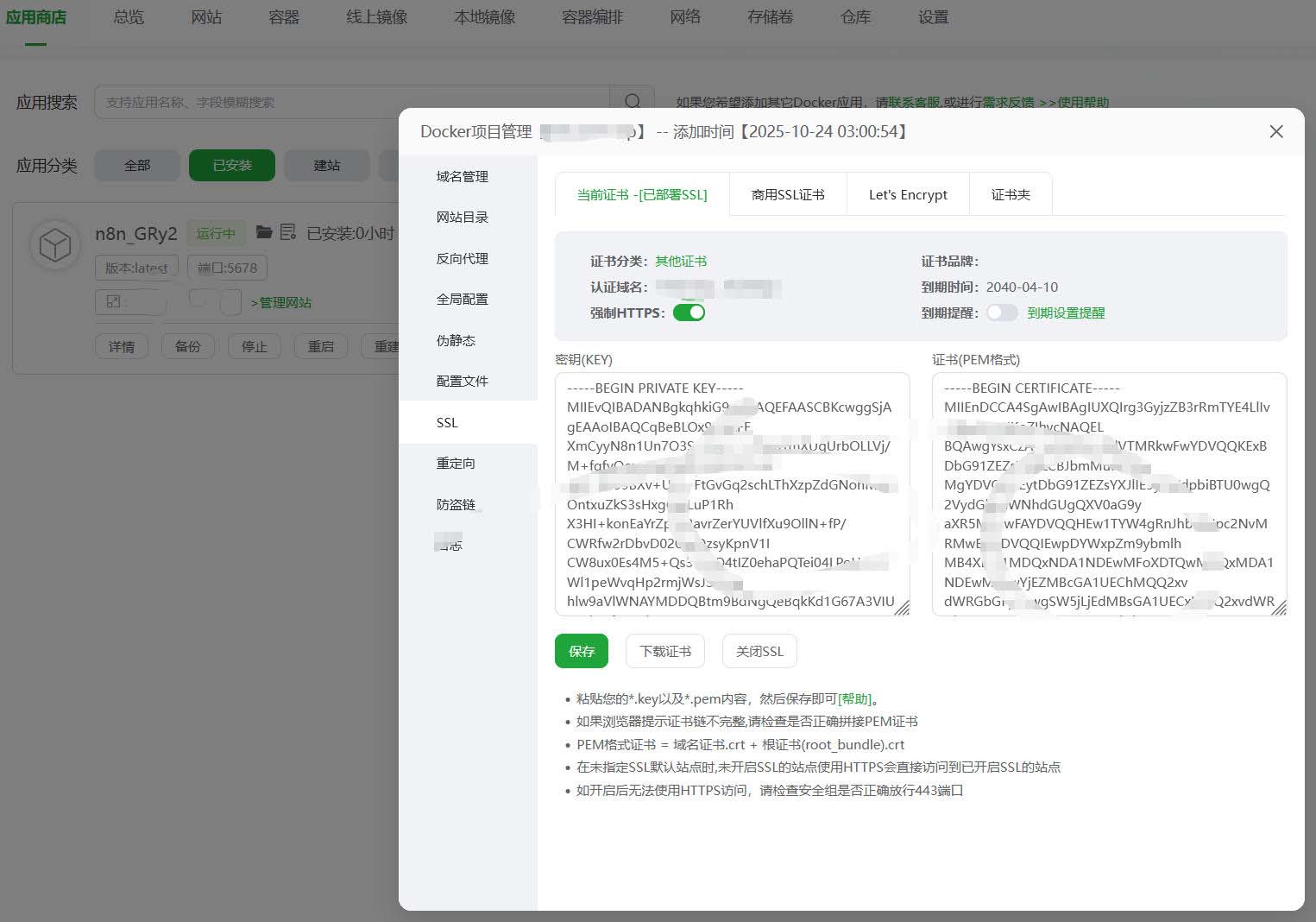This screenshot has width=1316, height=922.
Task: Toggle the 强制HTTPS switch off
Action: coord(689,313)
